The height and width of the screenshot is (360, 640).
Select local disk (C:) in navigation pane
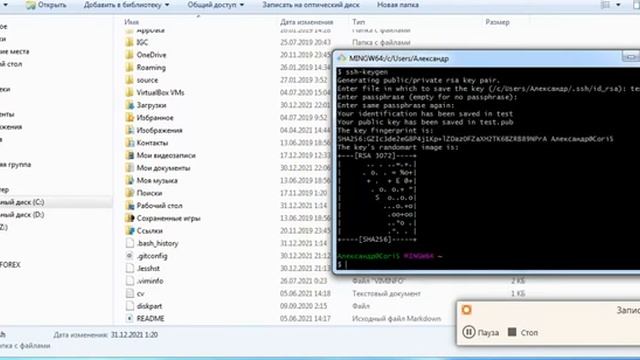tap(22, 202)
